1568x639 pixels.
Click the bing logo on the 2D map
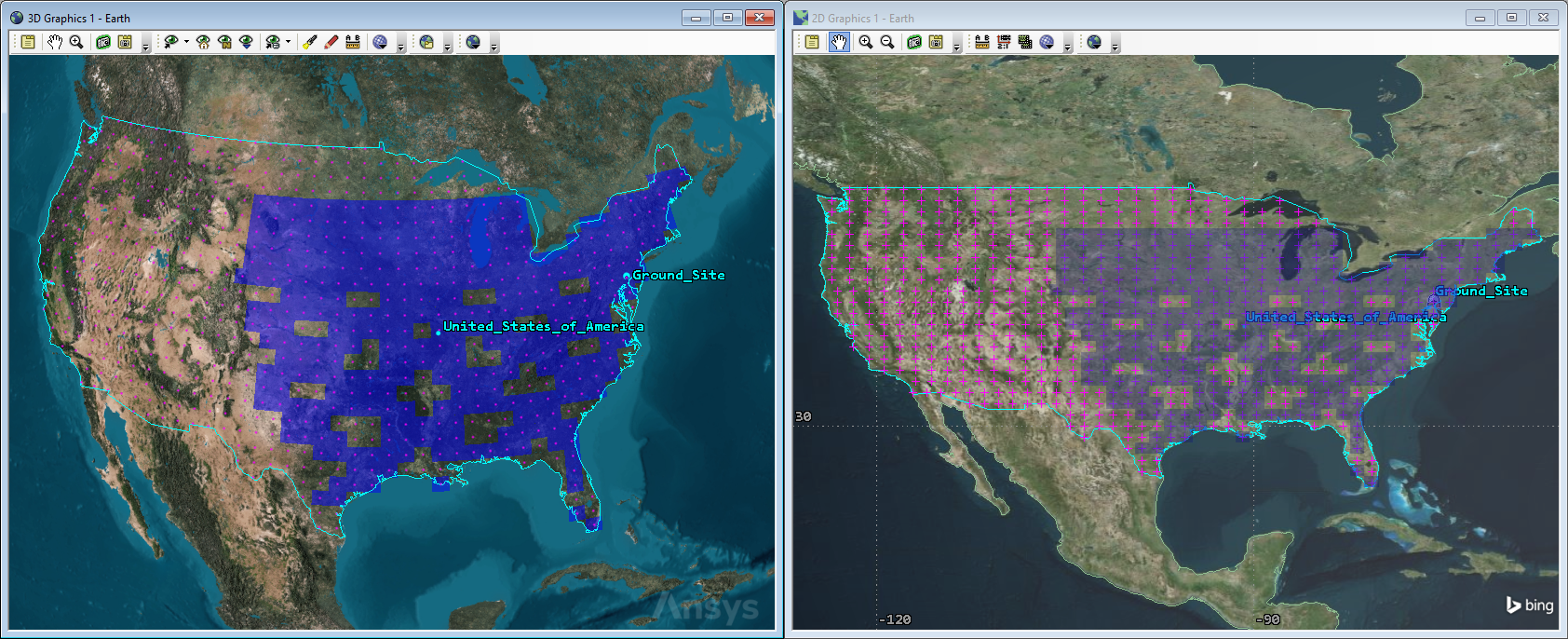1530,605
